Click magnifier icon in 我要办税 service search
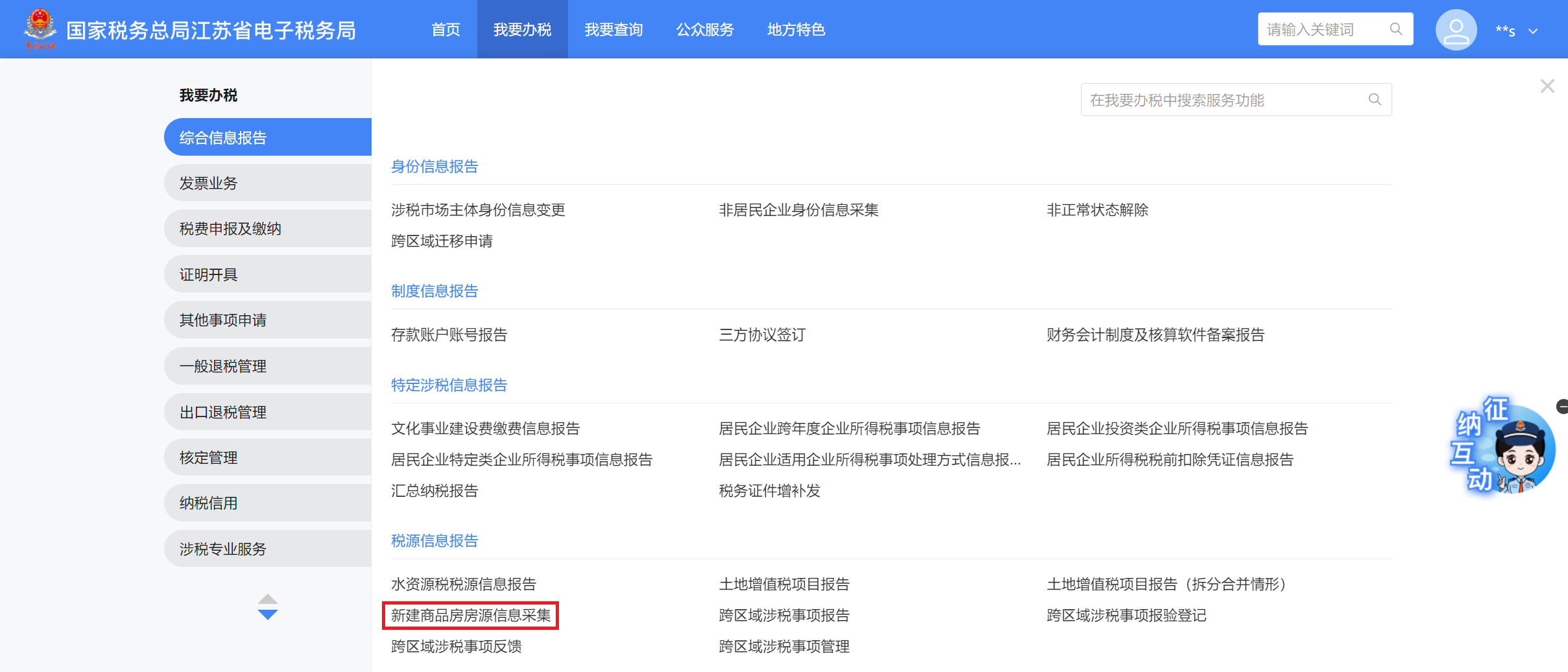 (1374, 99)
